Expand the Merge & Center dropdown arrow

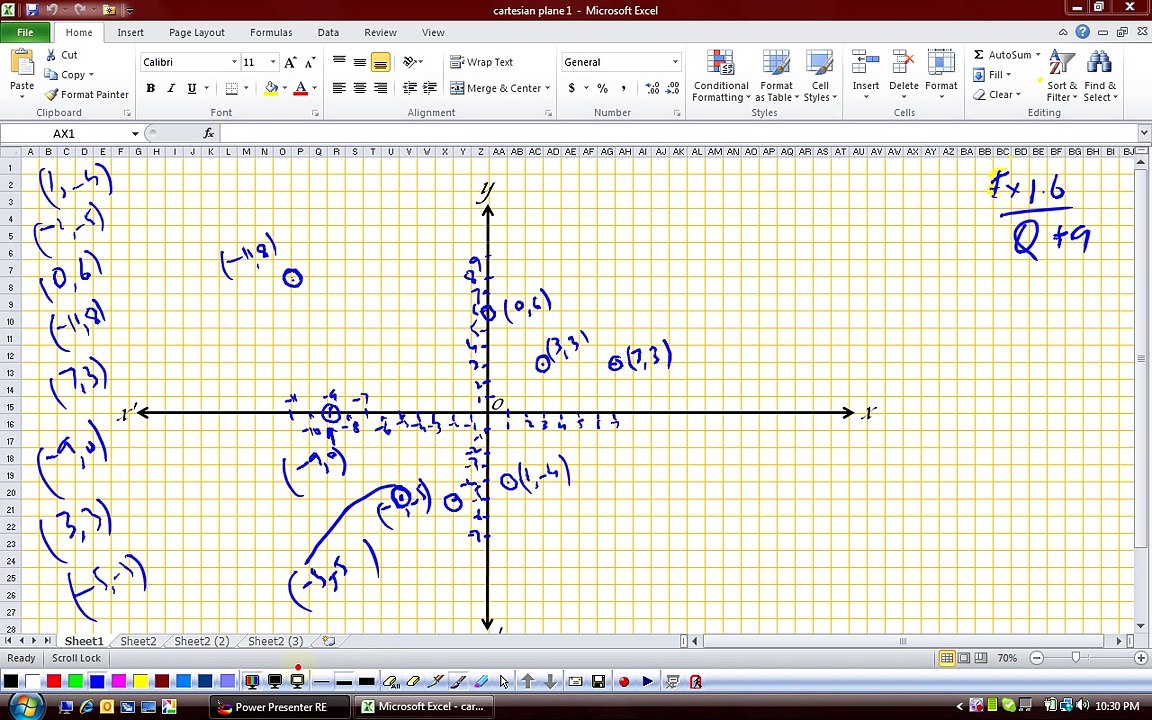tap(548, 88)
